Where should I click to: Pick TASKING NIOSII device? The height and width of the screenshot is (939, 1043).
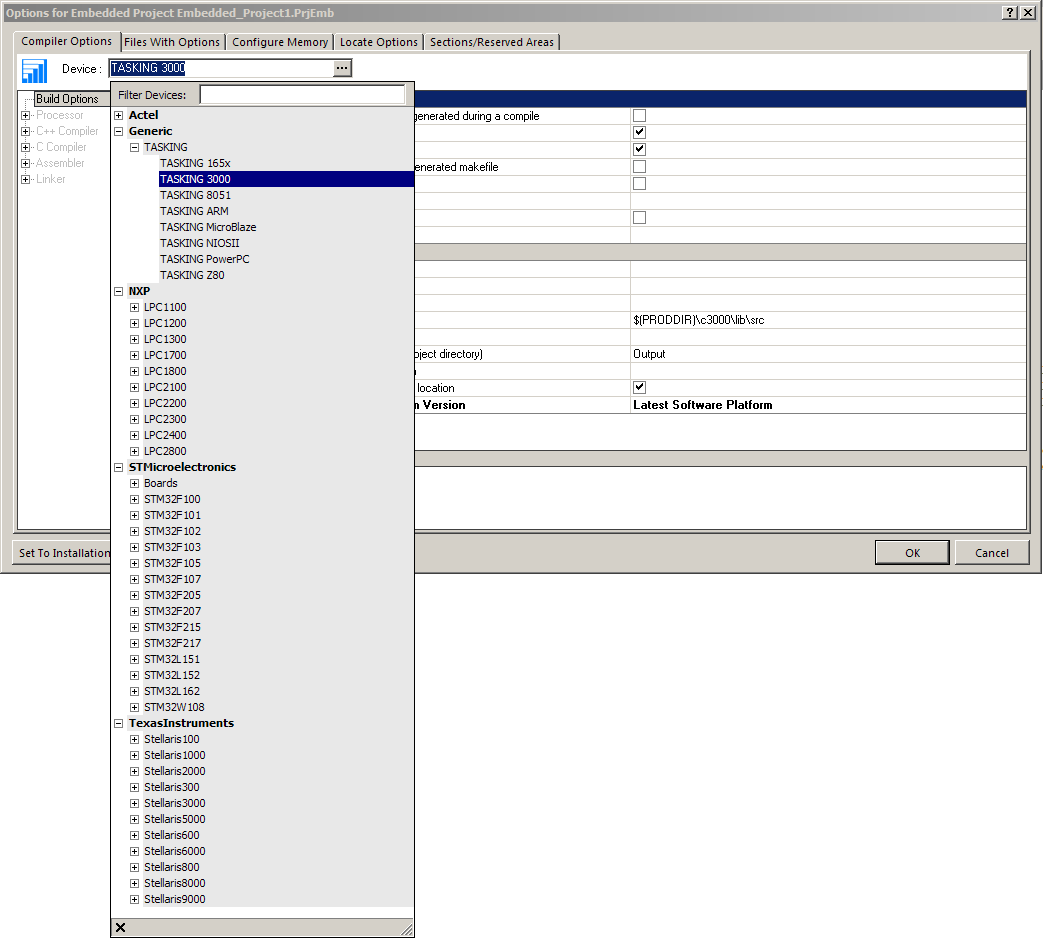[200, 243]
